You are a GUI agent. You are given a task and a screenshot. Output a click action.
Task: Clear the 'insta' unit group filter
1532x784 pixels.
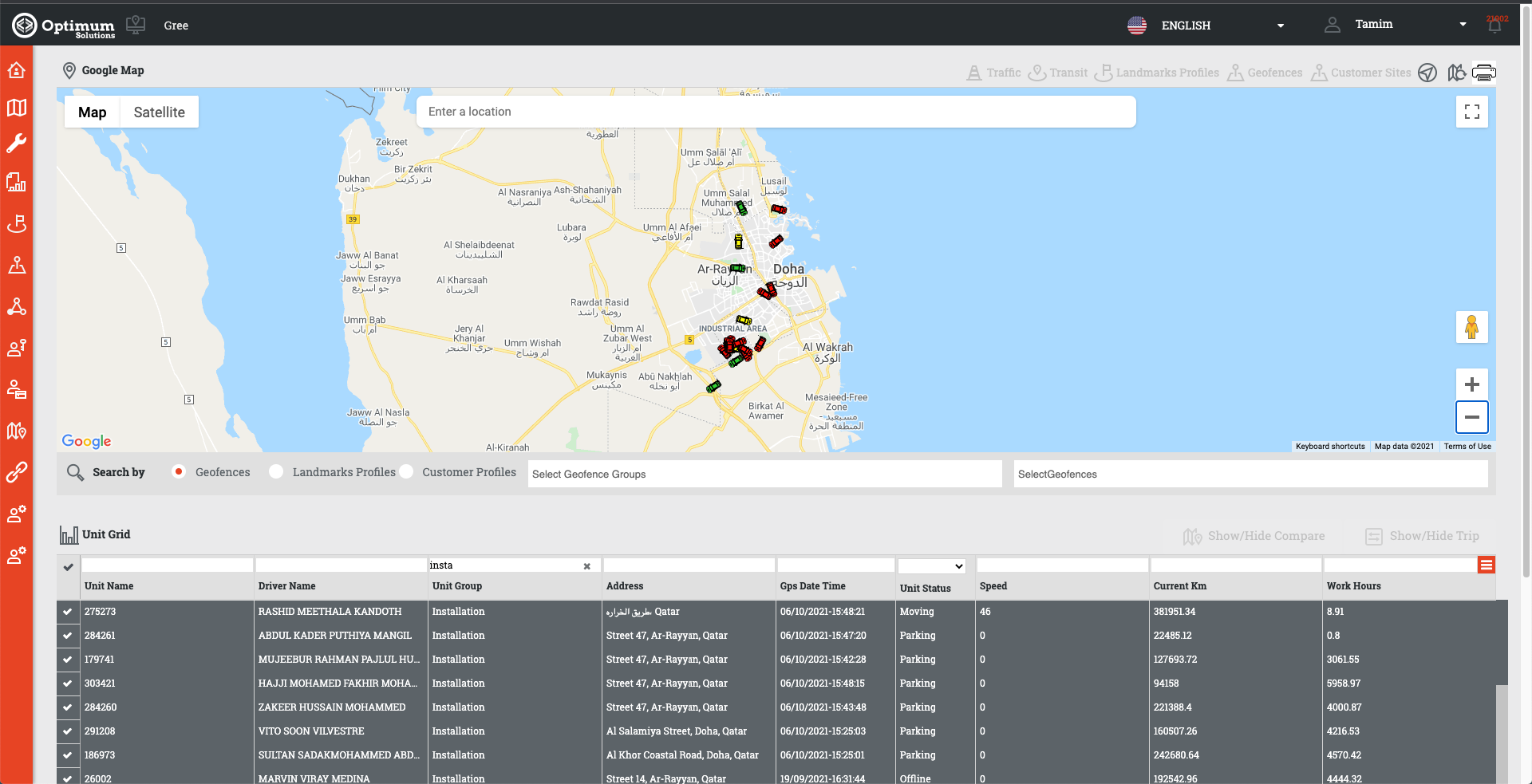586,566
